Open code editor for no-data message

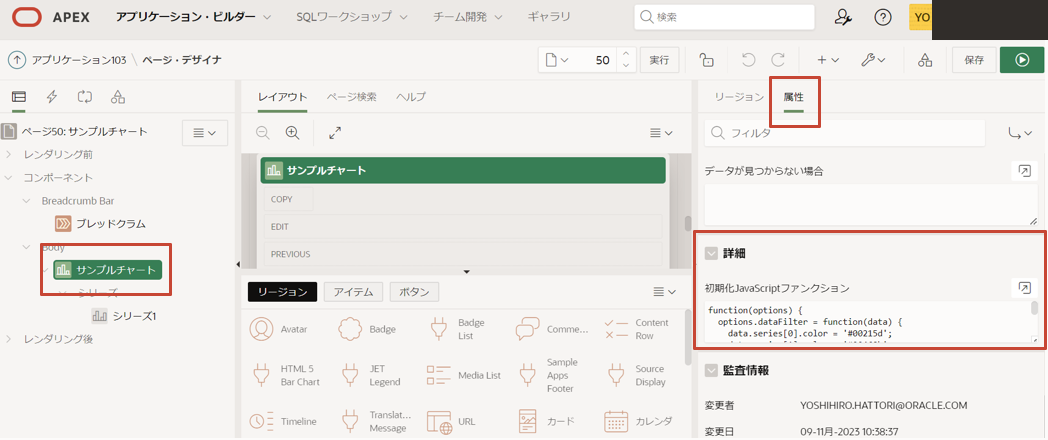pyautogui.click(x=1024, y=171)
